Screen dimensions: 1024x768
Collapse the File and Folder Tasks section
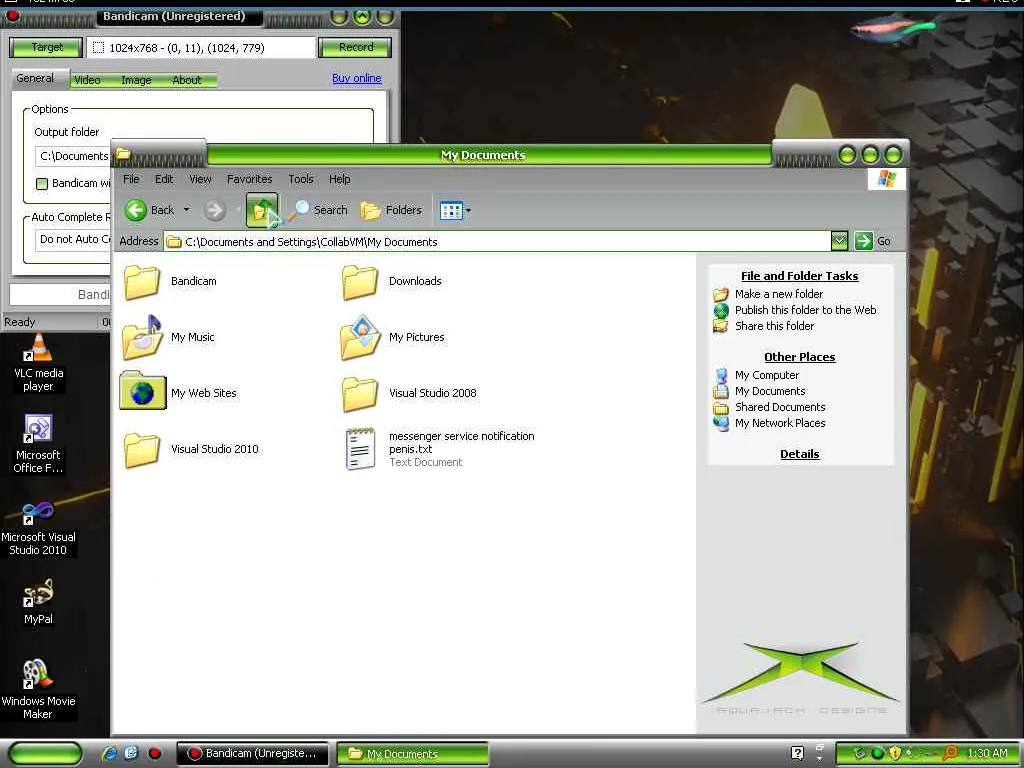799,276
